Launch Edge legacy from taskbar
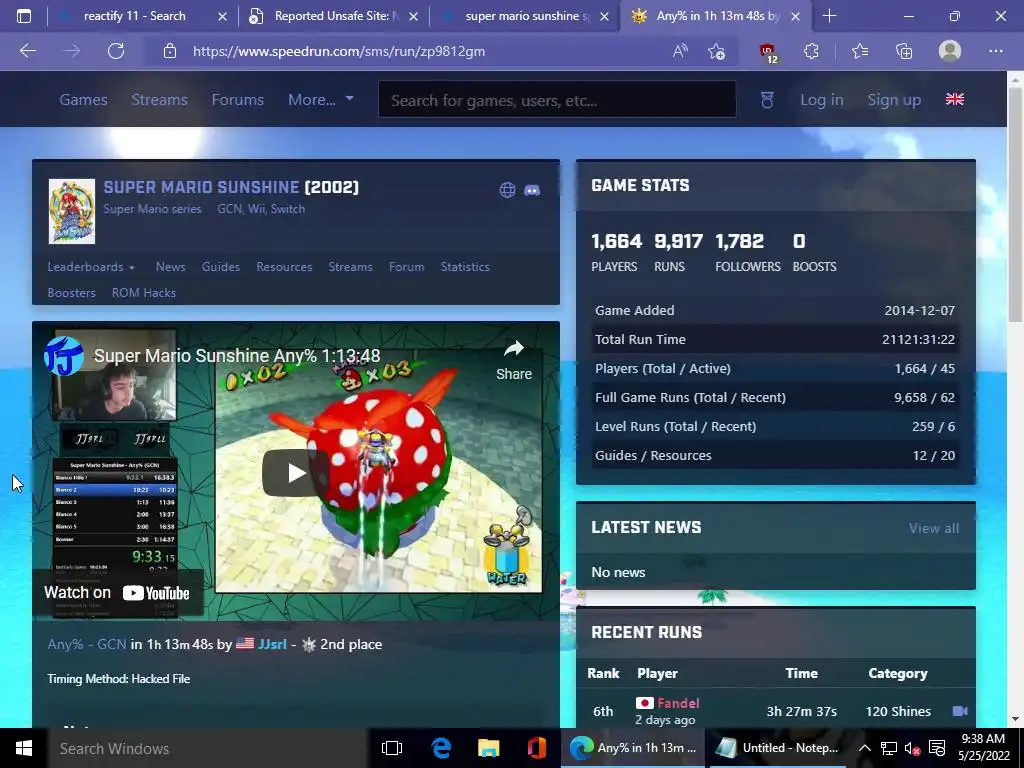 coord(441,748)
